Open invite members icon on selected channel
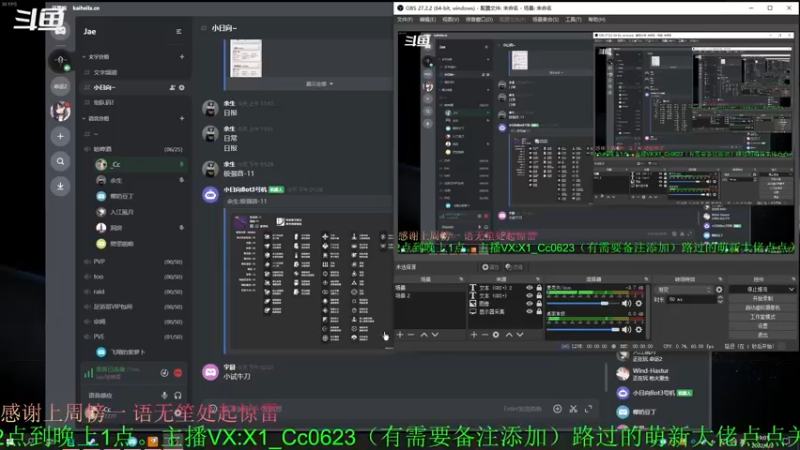 point(172,88)
